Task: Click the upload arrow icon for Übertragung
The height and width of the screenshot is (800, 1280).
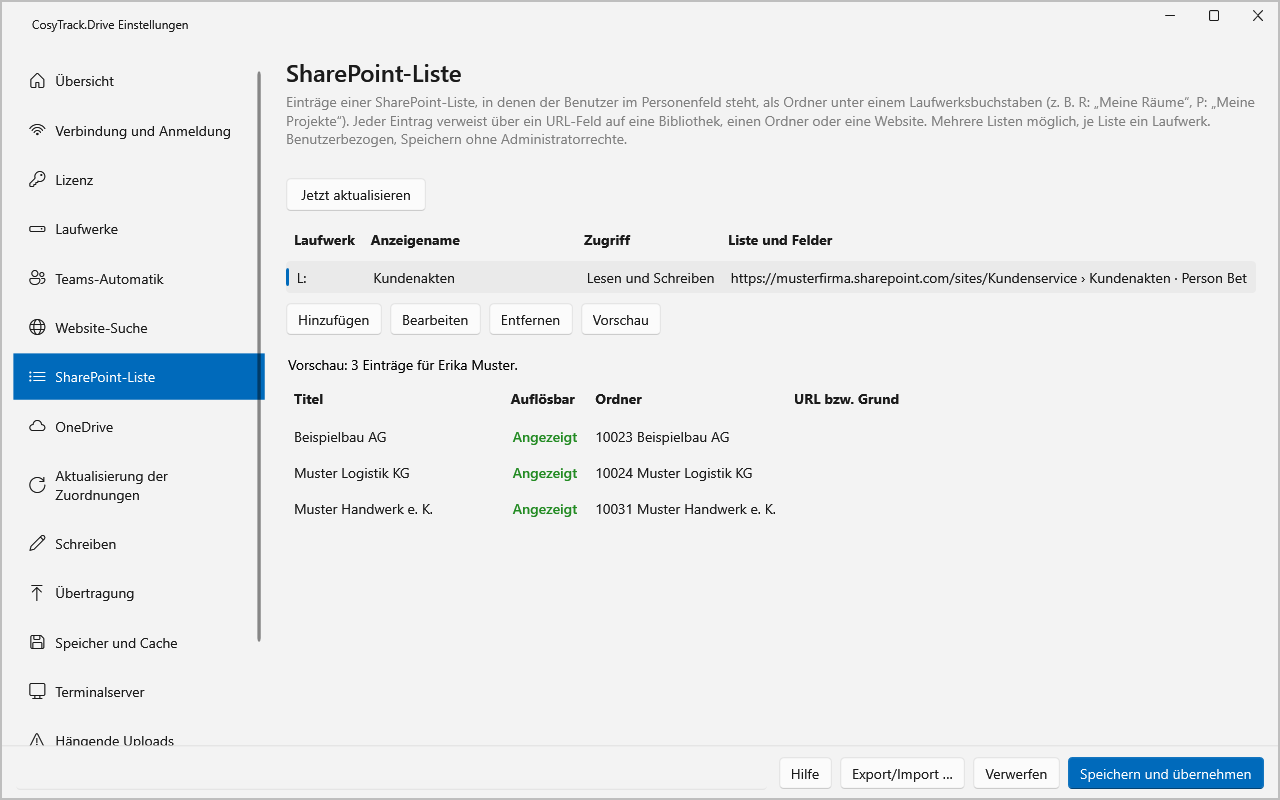Action: pos(37,593)
